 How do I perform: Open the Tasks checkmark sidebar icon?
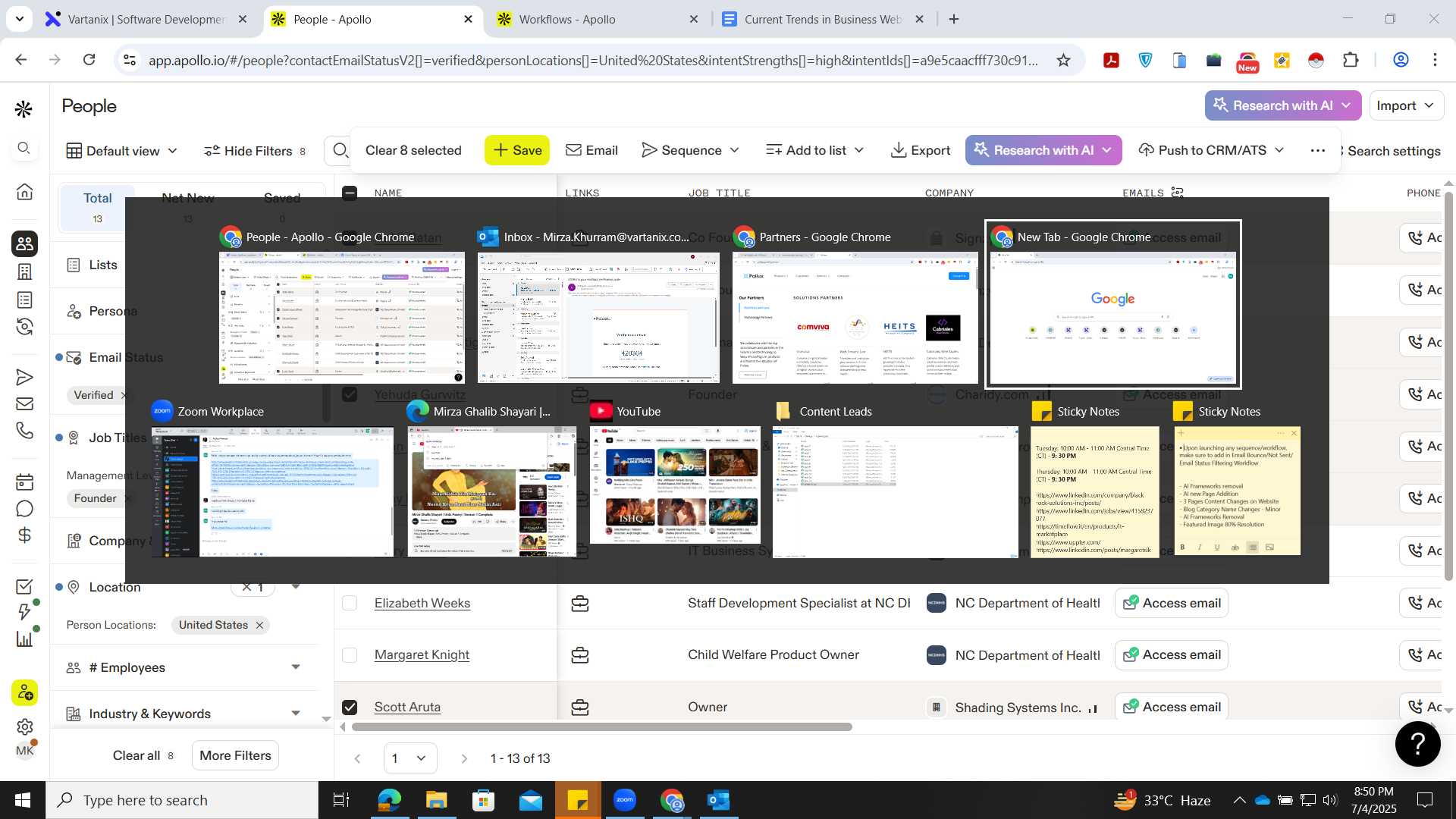(24, 586)
